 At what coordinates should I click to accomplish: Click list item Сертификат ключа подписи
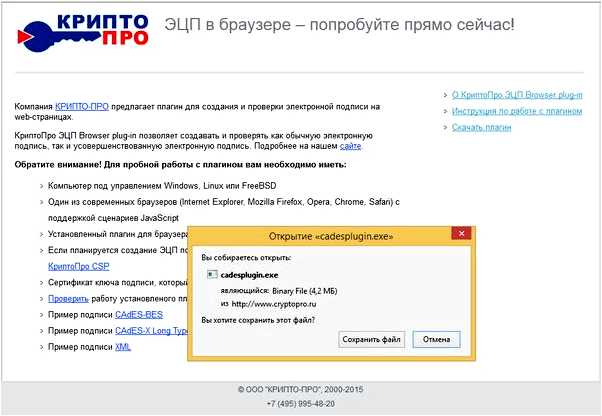tap(117, 282)
